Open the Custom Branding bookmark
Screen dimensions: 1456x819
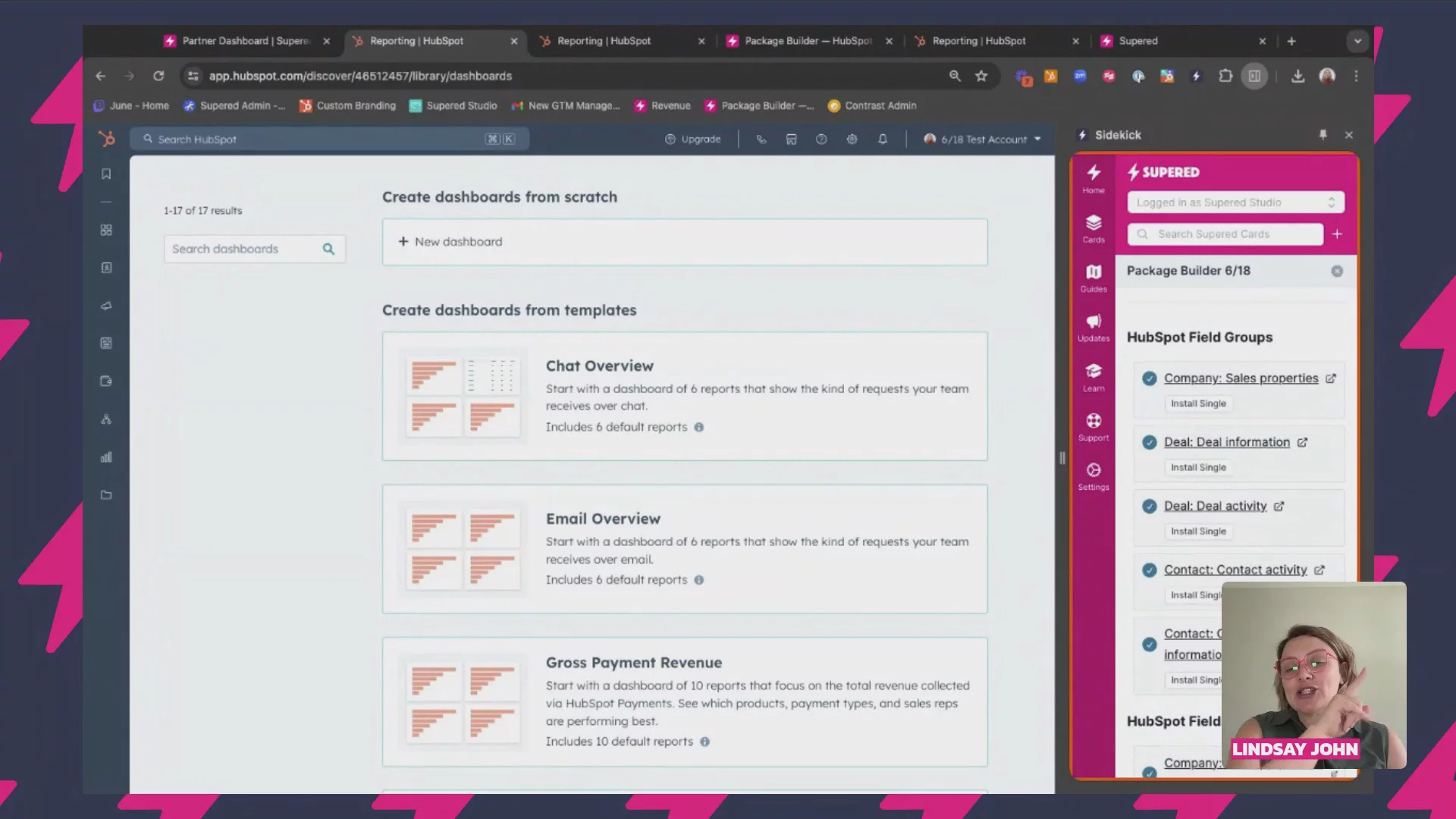click(348, 105)
